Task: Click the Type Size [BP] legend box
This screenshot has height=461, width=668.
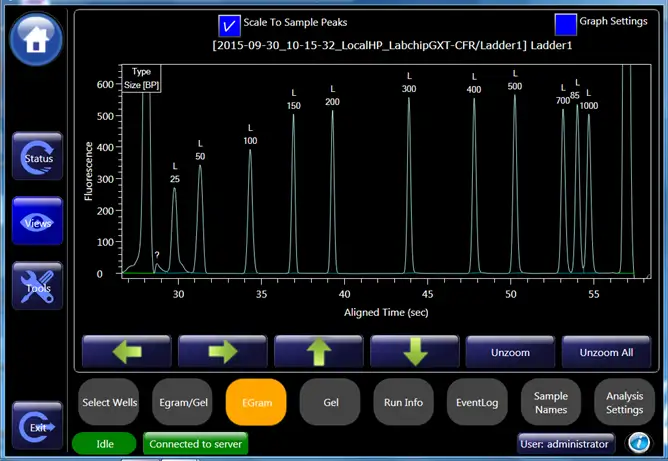Action: click(x=141, y=78)
